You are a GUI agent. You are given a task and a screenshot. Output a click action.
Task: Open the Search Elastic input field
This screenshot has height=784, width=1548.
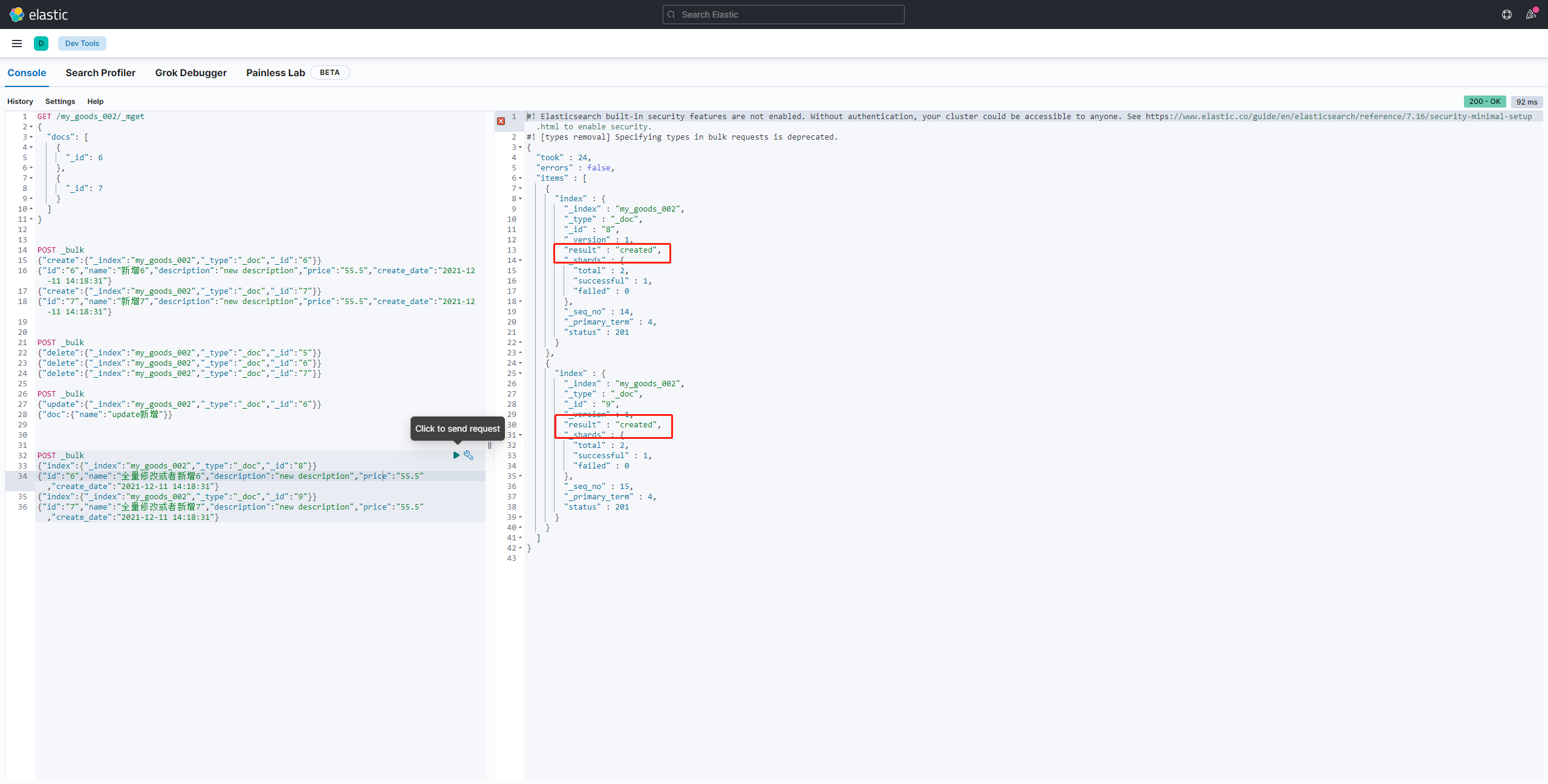(783, 14)
